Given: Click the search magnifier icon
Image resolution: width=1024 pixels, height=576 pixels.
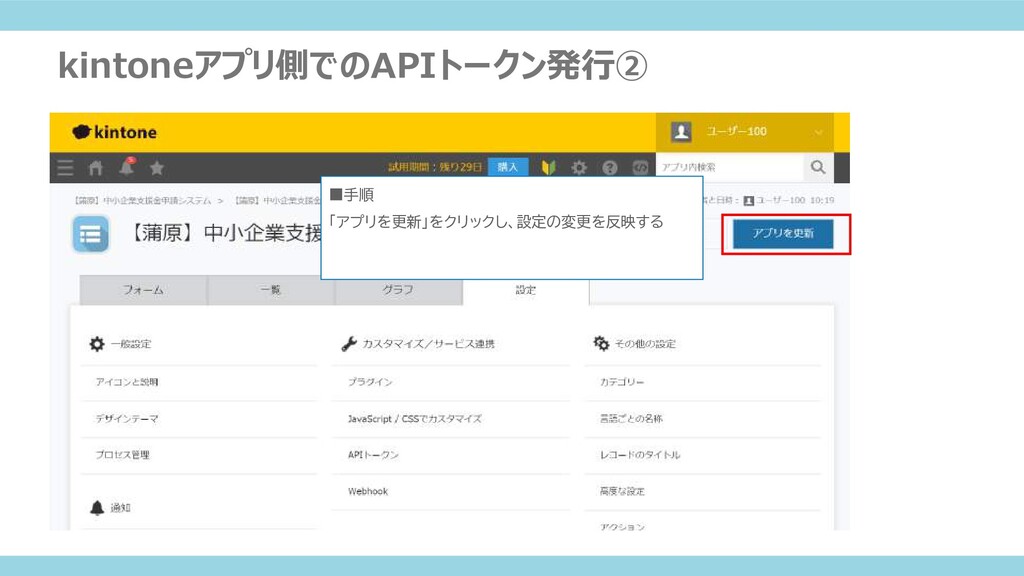Looking at the screenshot, I should click(x=818, y=167).
